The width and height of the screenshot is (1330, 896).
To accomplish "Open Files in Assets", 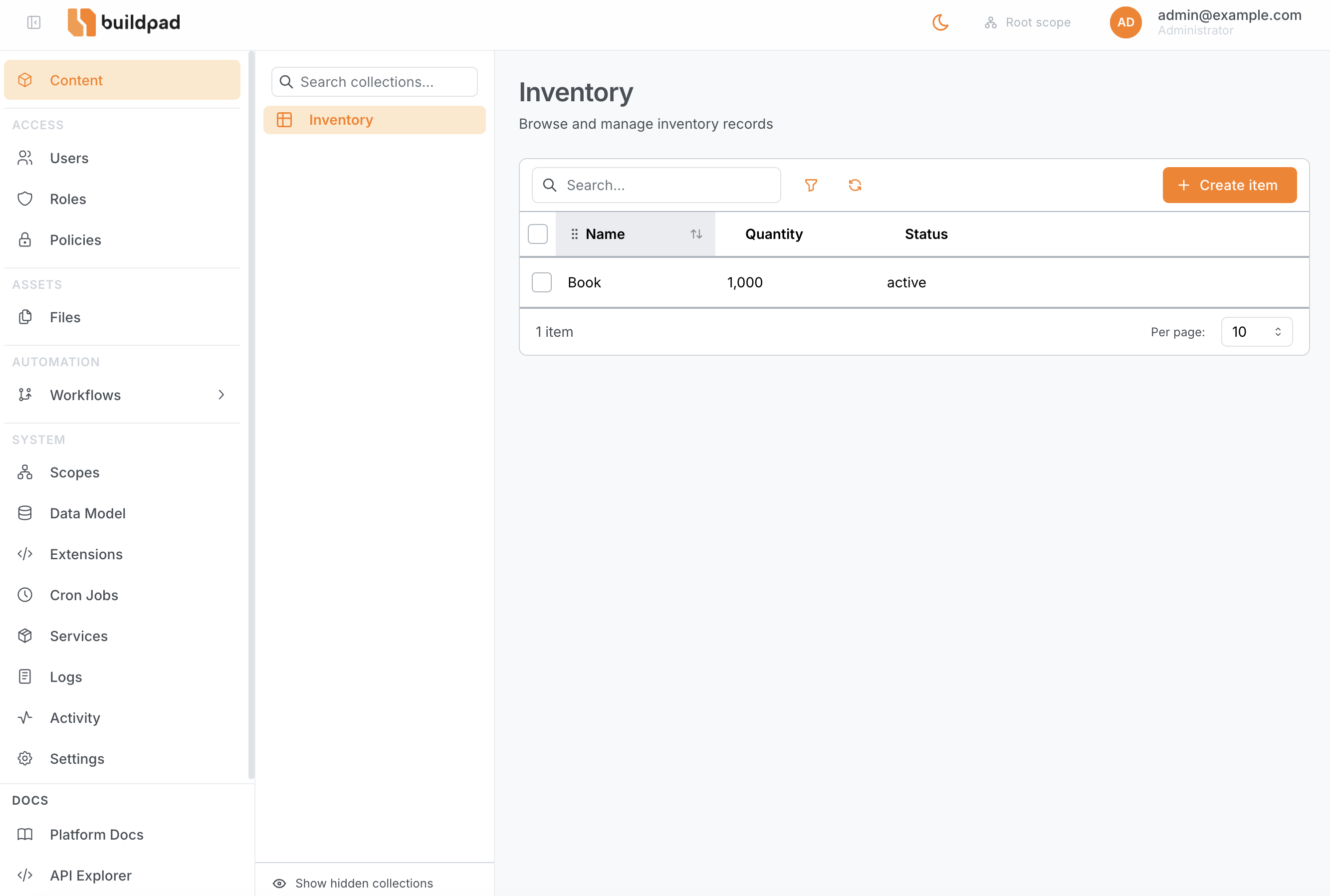I will tap(122, 317).
